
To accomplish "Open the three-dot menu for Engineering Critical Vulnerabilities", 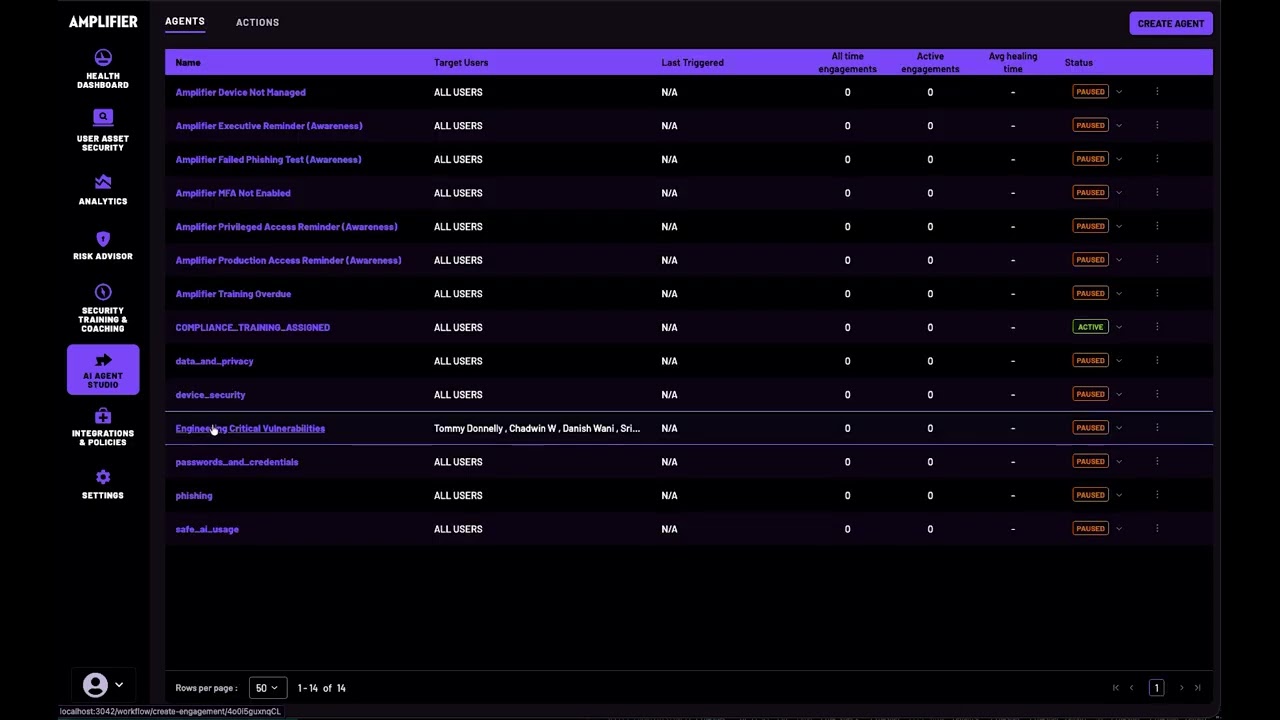I will pyautogui.click(x=1157, y=428).
